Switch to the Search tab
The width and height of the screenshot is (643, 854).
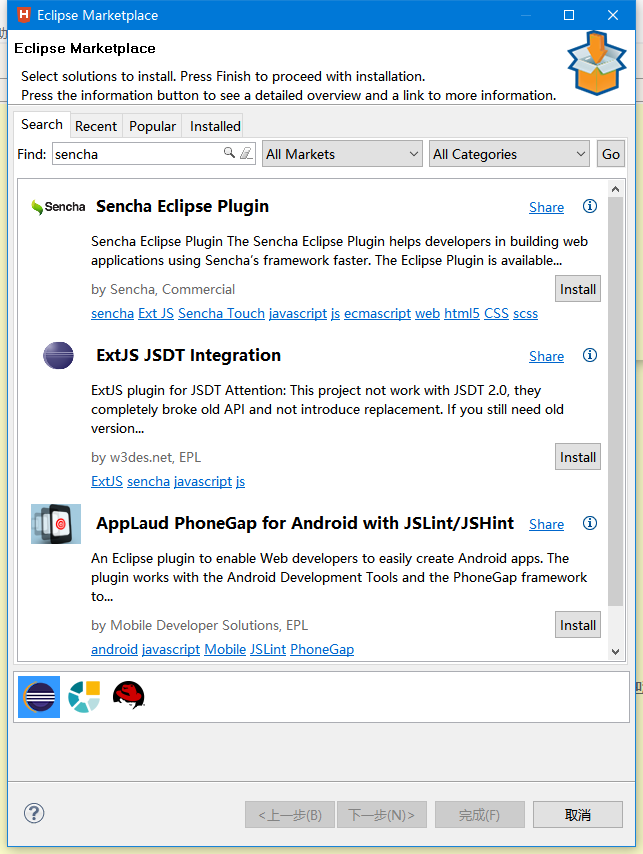[42, 125]
